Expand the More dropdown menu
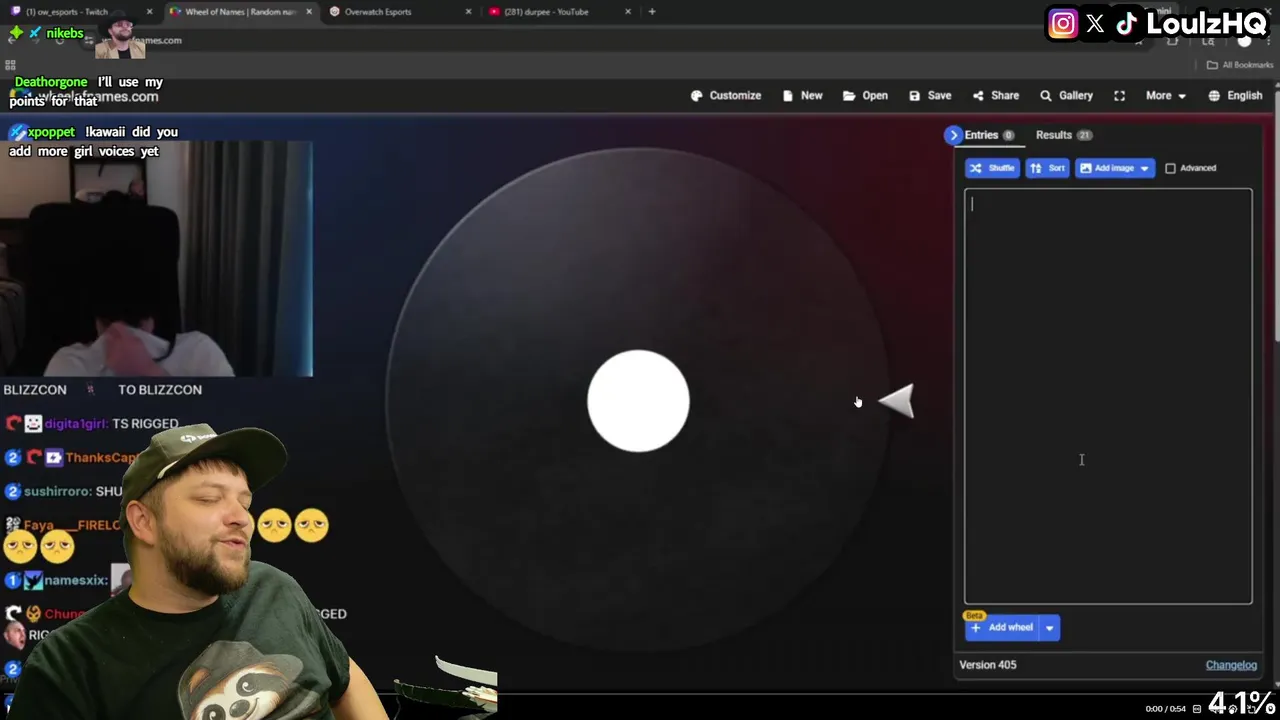Viewport: 1280px width, 720px height. [1166, 96]
